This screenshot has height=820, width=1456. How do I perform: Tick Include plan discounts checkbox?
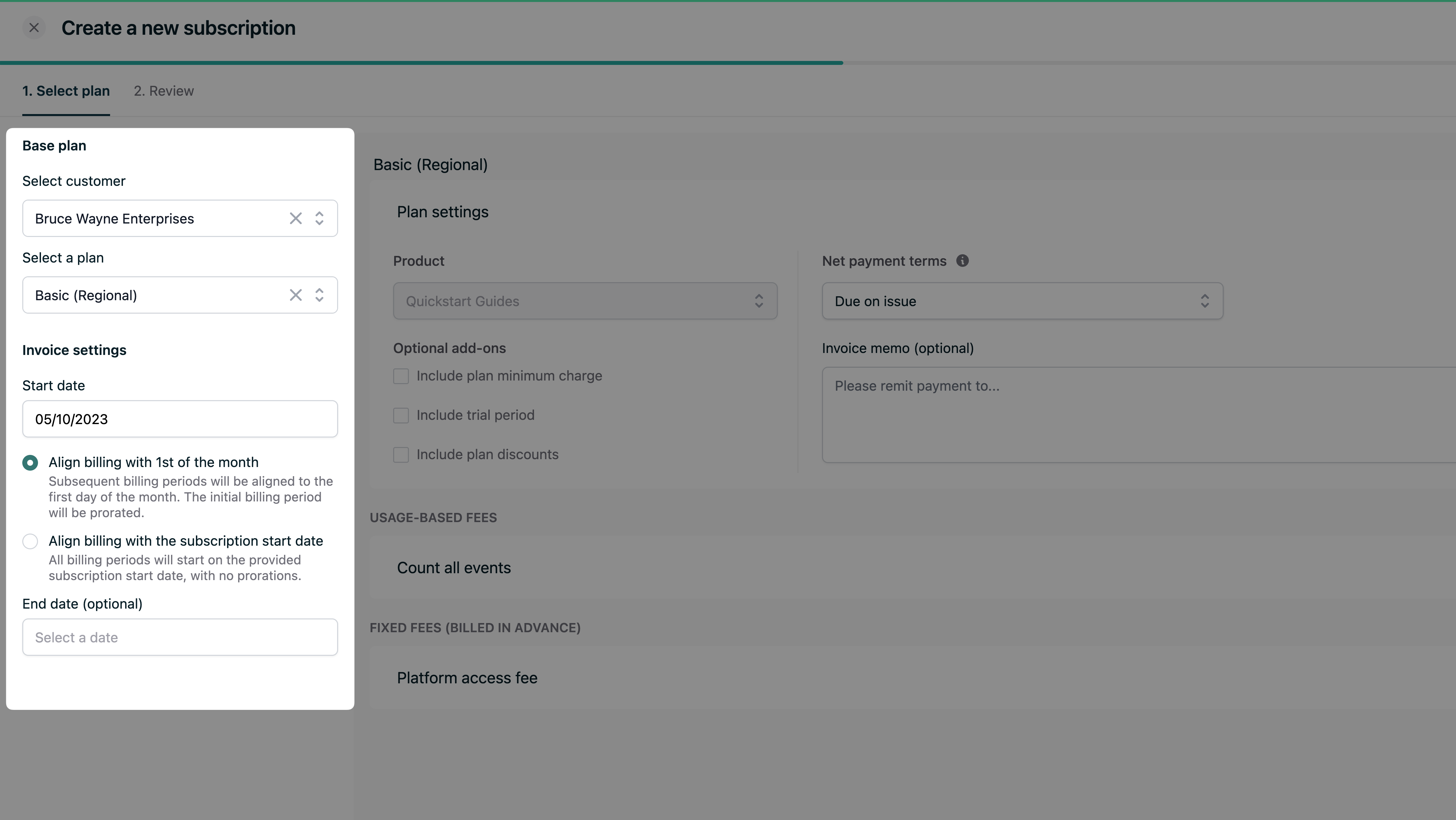point(401,455)
